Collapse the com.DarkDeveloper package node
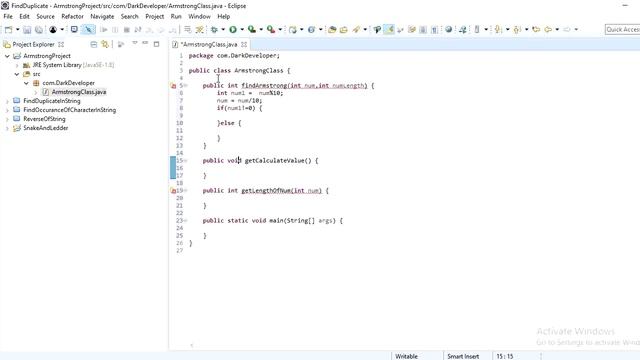Viewport: 640px width, 360px height. click(x=26, y=83)
